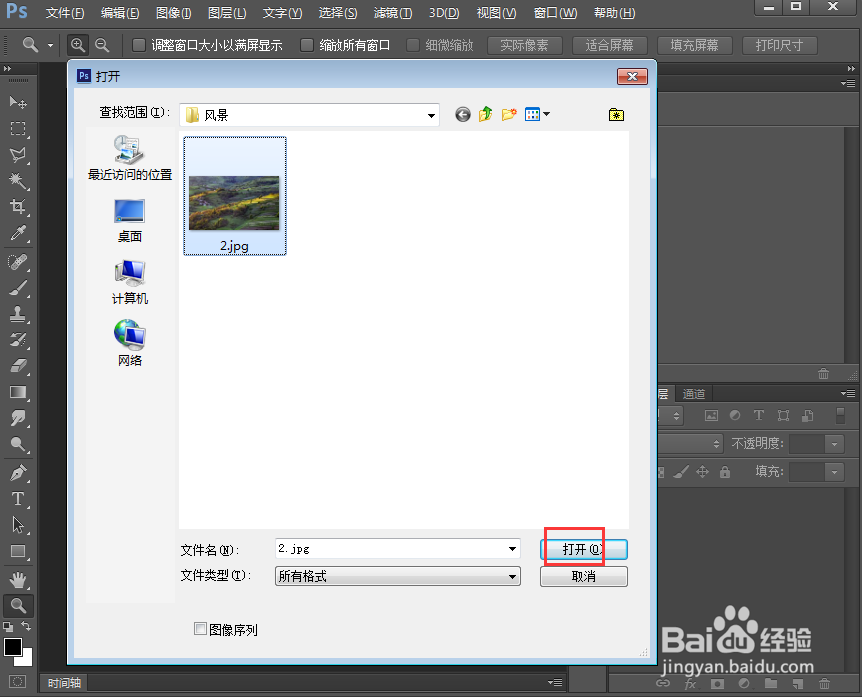Enable resize windows to fit checkbox
The width and height of the screenshot is (862, 697).
(x=139, y=45)
